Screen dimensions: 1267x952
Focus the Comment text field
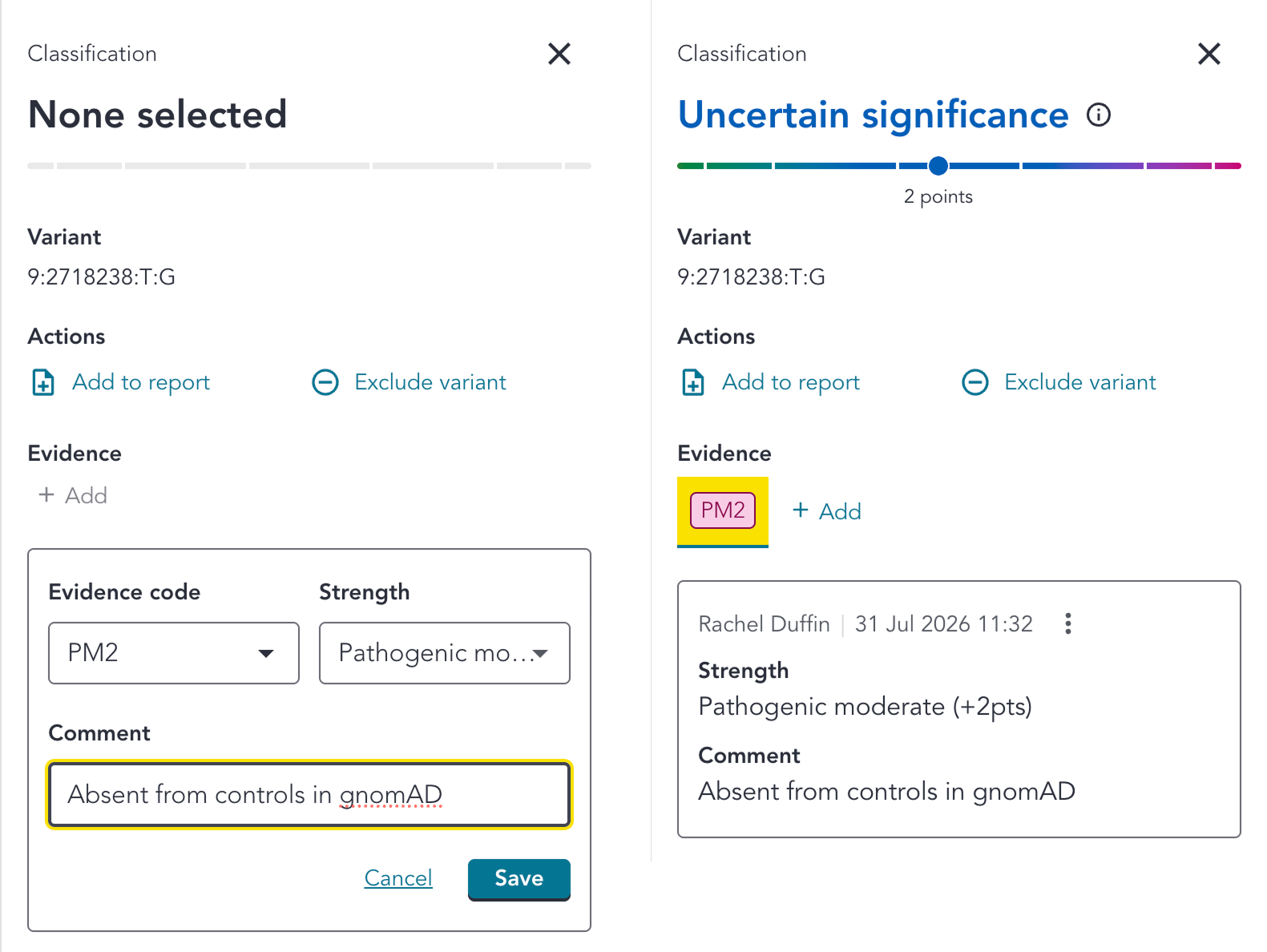point(309,794)
